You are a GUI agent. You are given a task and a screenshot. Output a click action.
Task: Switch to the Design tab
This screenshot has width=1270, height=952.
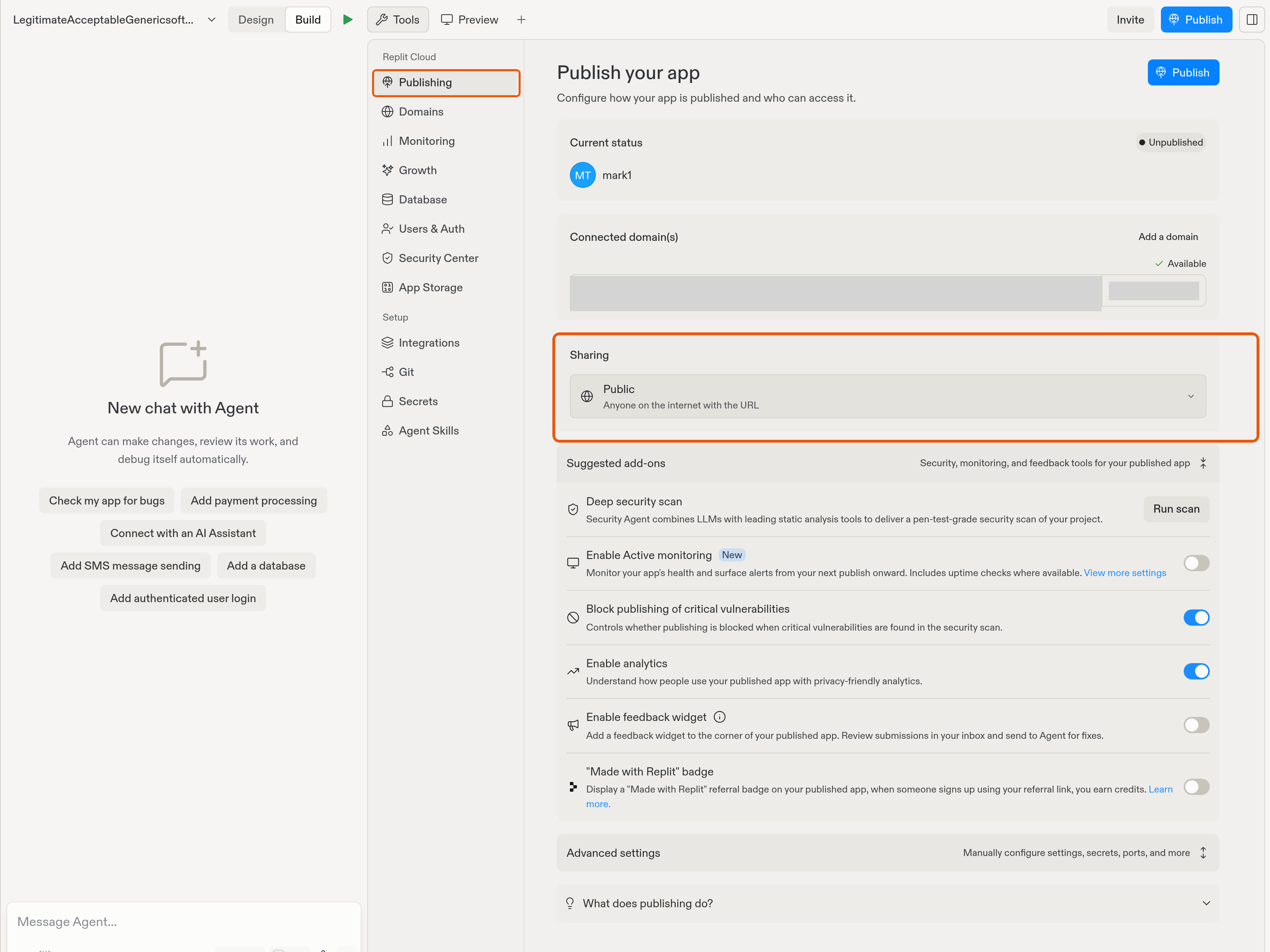click(x=256, y=20)
